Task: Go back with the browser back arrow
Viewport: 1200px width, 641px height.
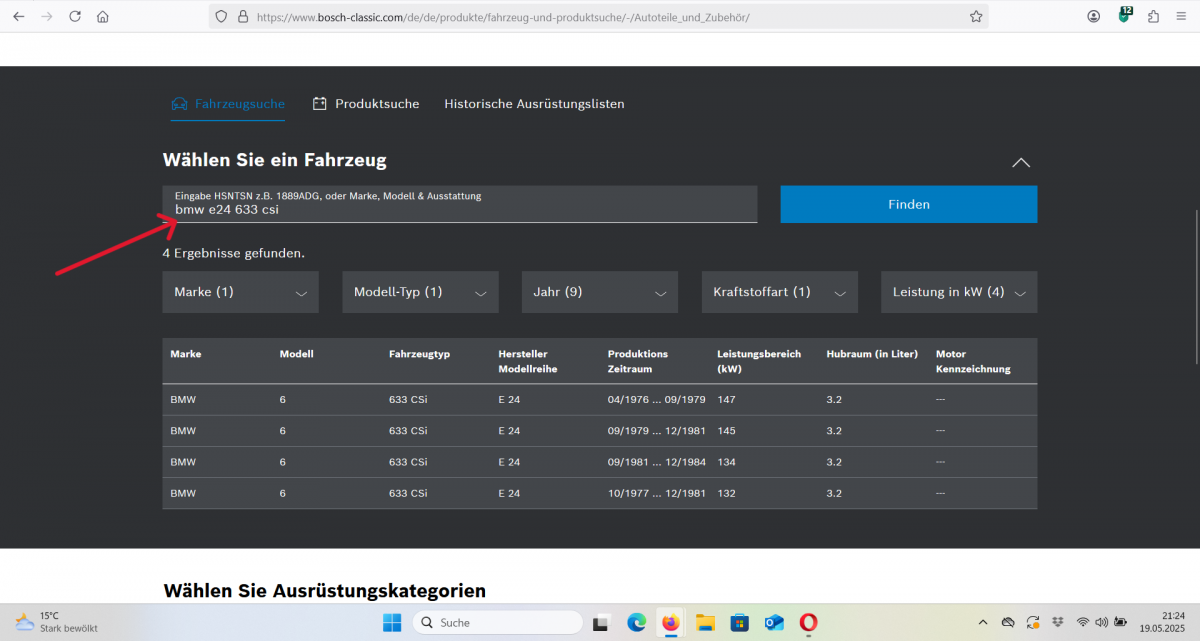Action: point(19,17)
